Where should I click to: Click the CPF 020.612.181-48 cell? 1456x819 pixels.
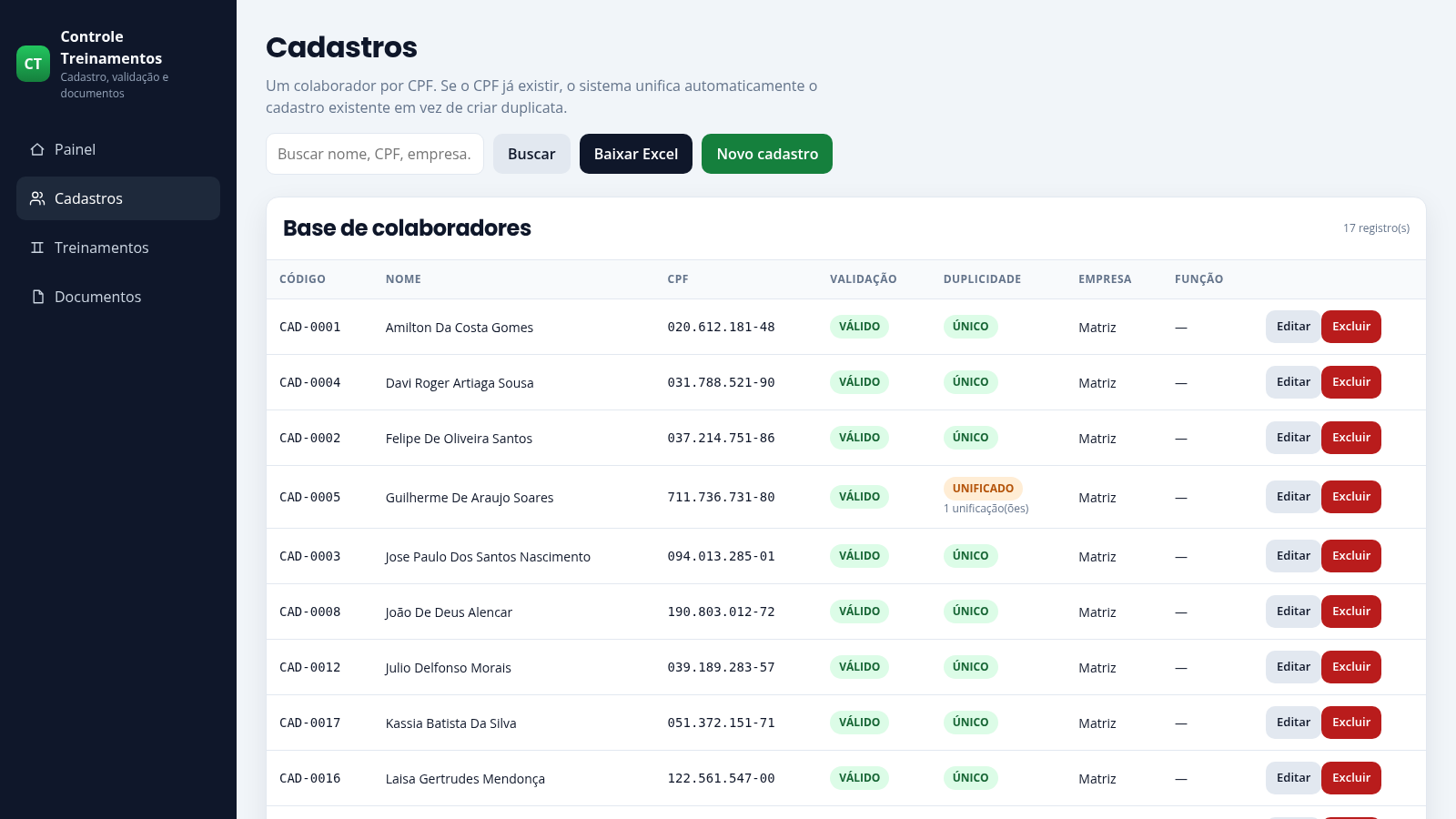click(x=721, y=327)
